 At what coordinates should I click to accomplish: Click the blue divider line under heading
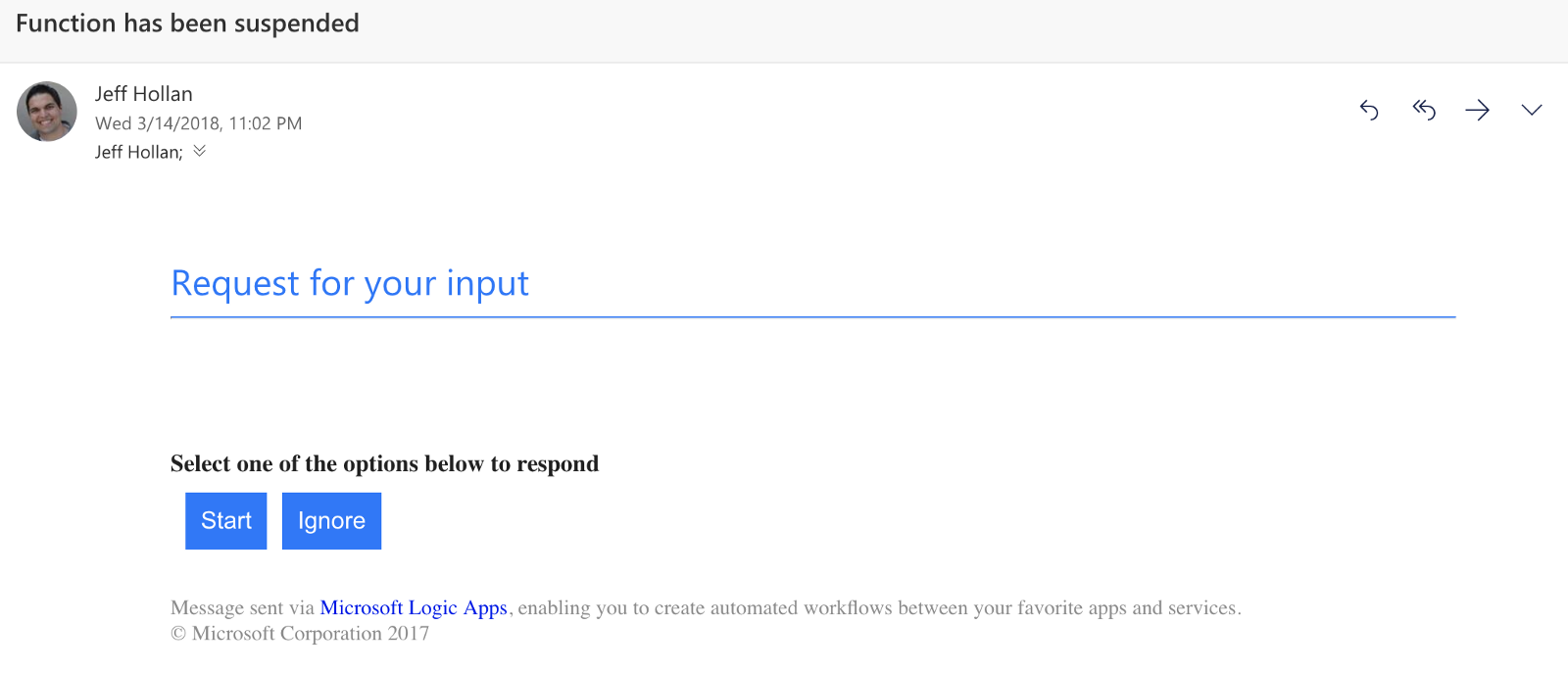(x=812, y=317)
